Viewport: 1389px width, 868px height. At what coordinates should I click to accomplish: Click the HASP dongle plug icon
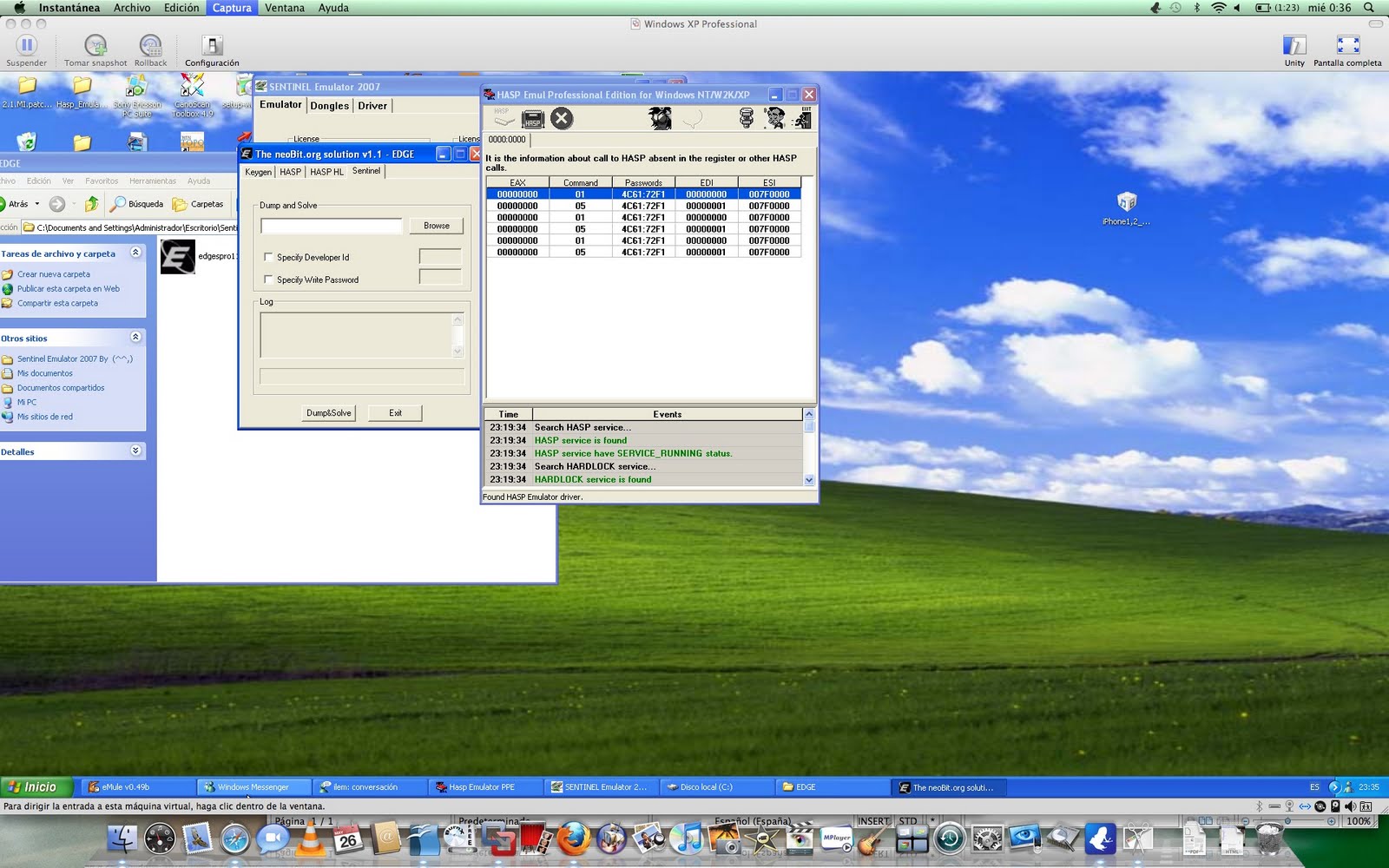746,118
